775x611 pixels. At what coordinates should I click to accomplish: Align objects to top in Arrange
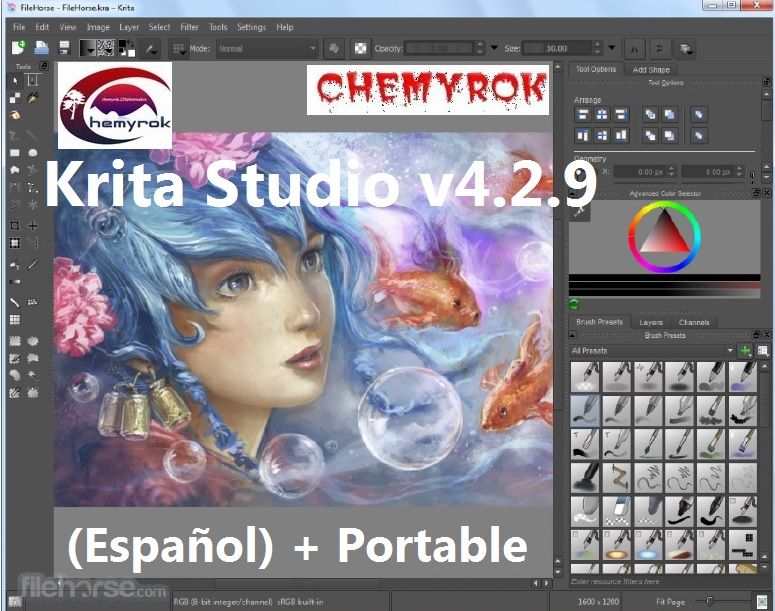point(583,135)
